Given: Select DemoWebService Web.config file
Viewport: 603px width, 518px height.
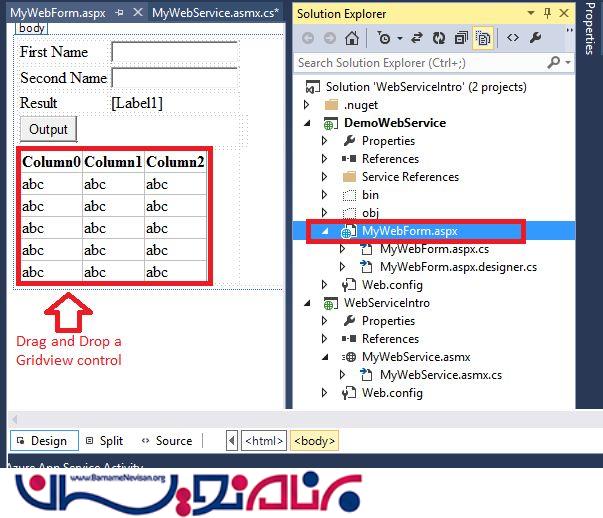Looking at the screenshot, I should click(392, 285).
